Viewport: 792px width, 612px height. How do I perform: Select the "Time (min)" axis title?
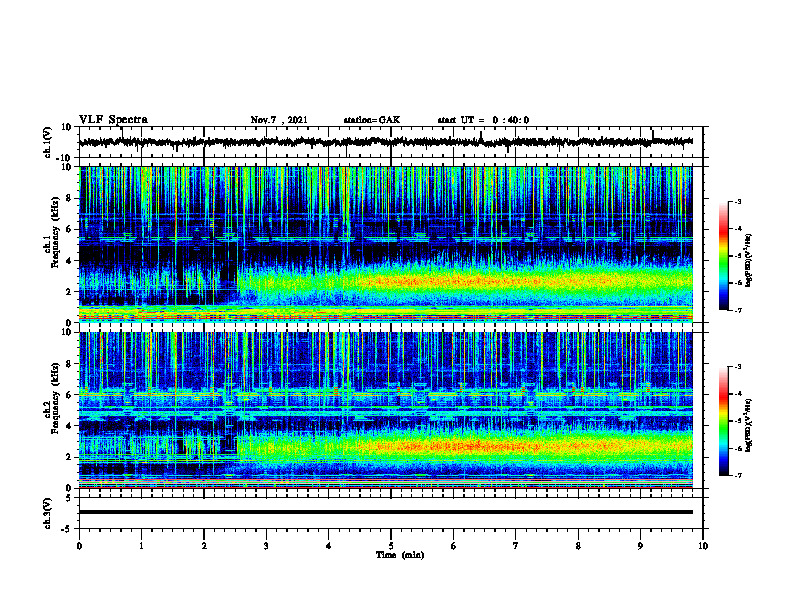coord(400,555)
